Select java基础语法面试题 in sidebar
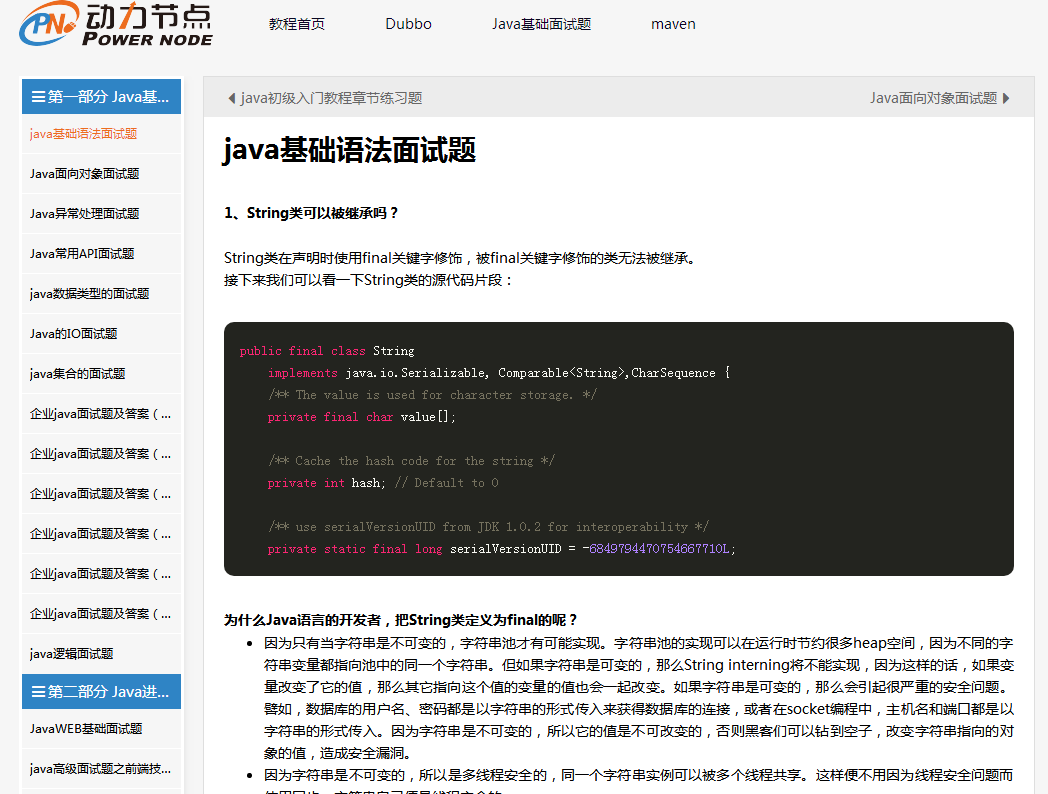This screenshot has height=794, width=1048. pyautogui.click(x=102, y=134)
